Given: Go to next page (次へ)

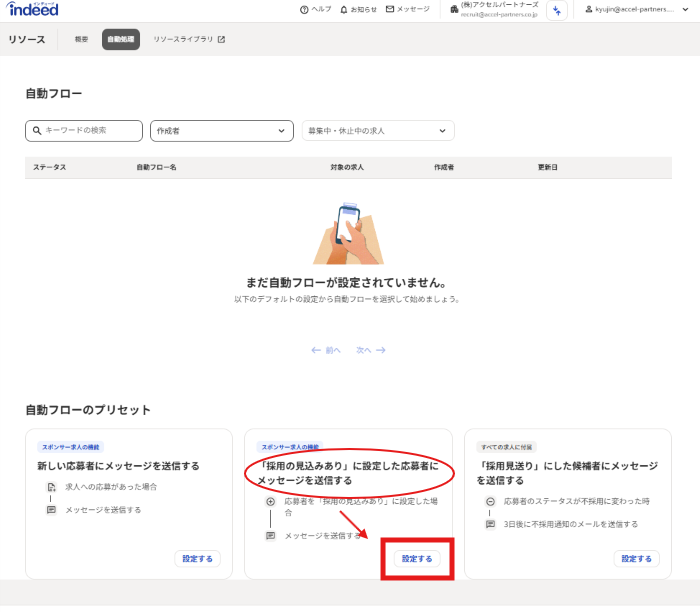Looking at the screenshot, I should tap(371, 350).
